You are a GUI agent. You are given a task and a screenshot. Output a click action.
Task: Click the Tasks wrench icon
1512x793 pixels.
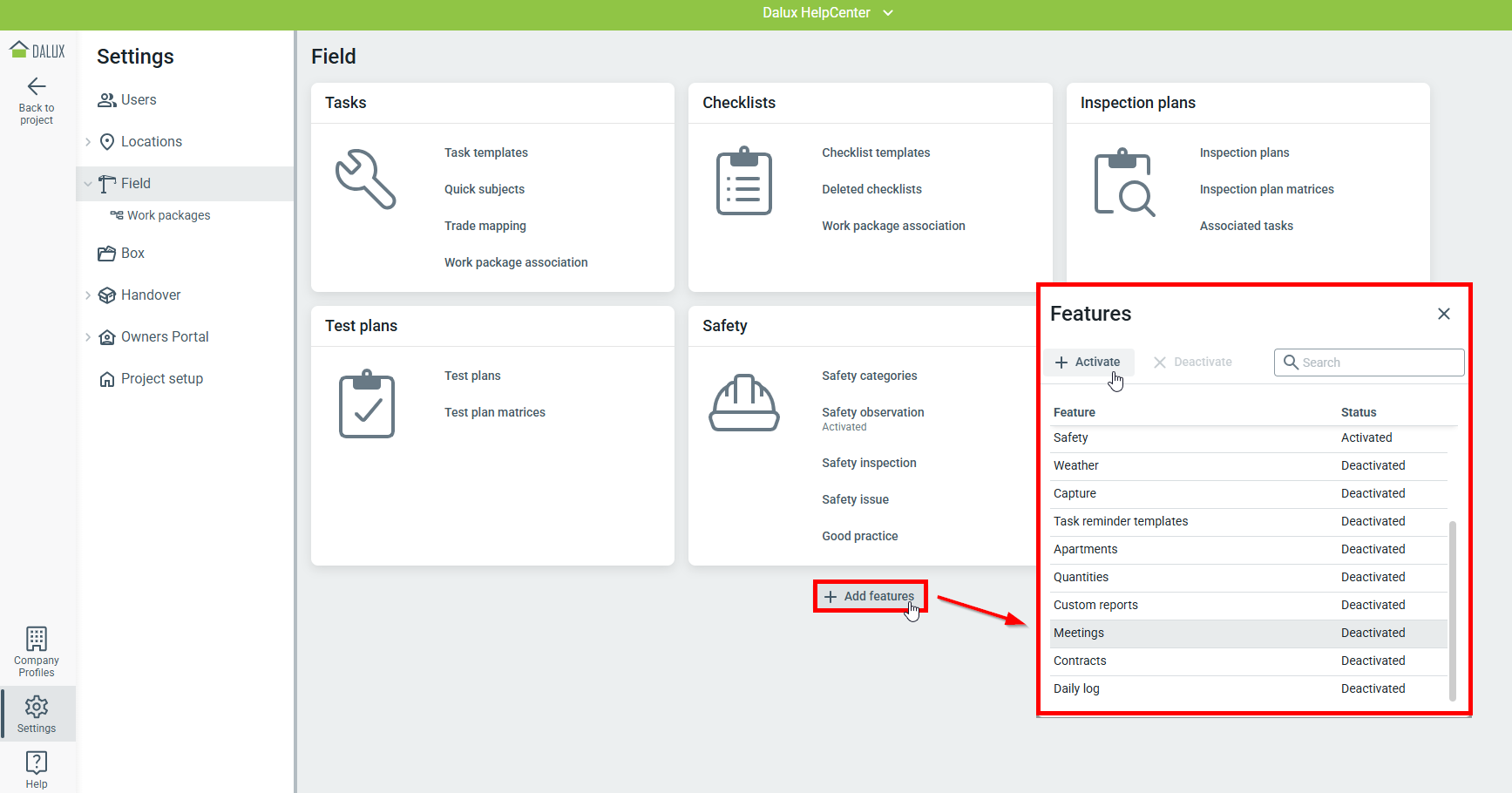[366, 180]
